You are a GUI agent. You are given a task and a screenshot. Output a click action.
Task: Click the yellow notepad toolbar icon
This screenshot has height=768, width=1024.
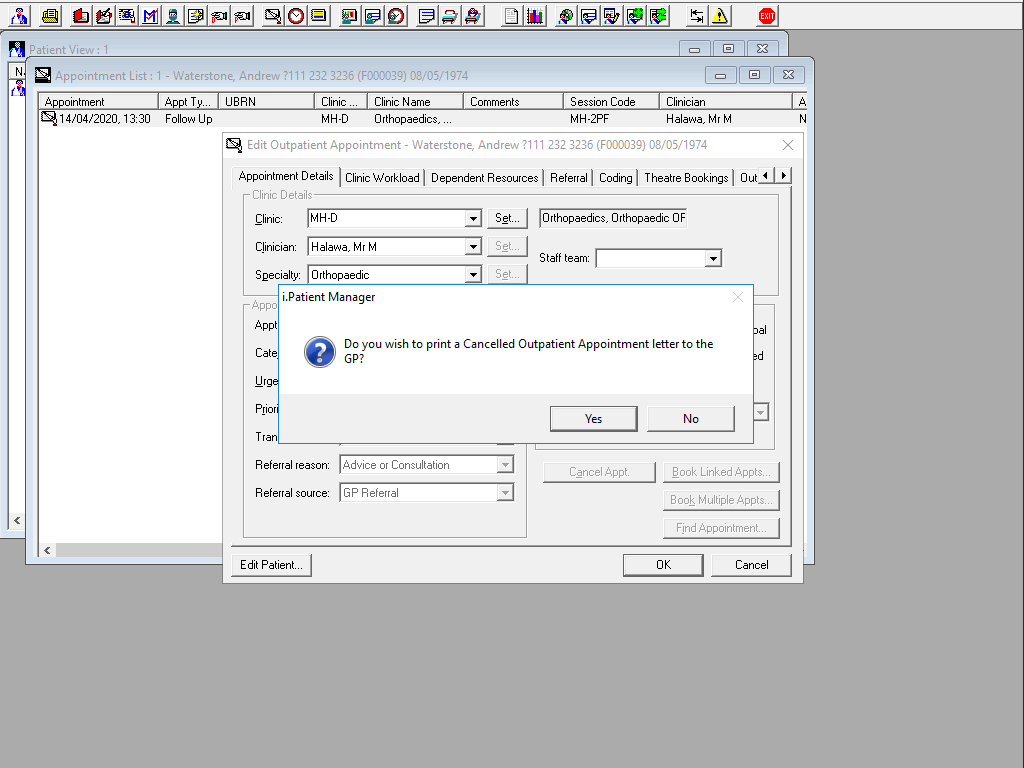pos(426,16)
